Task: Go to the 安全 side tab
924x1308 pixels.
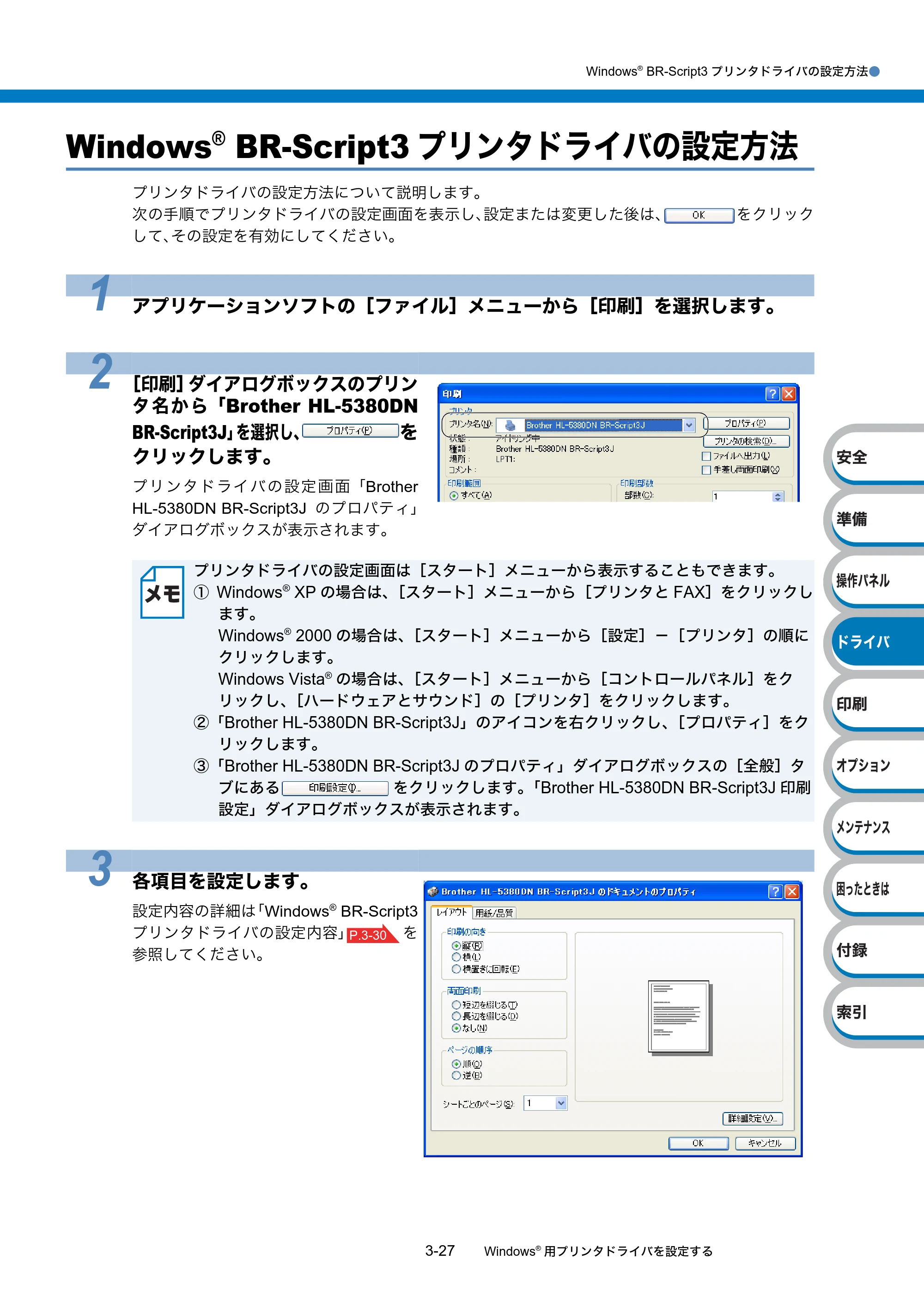Action: click(x=877, y=457)
